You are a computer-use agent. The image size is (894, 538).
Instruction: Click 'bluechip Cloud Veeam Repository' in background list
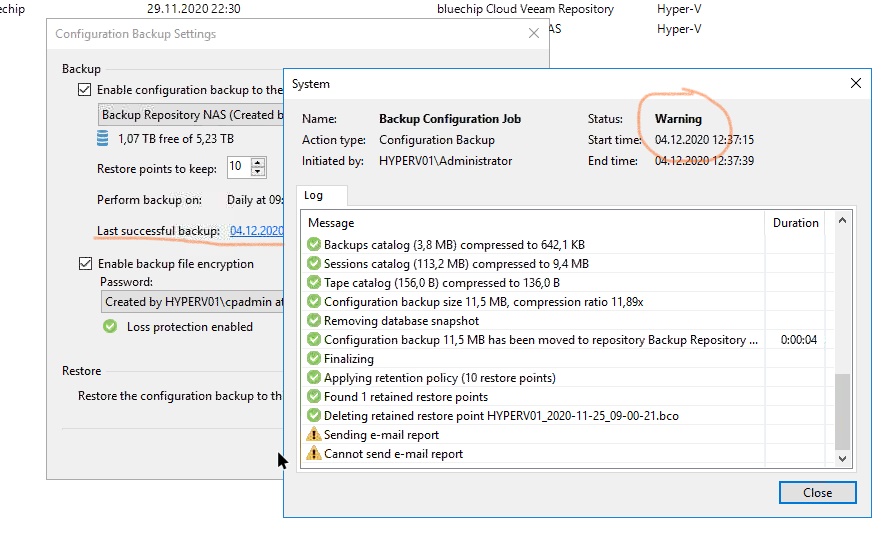(x=525, y=9)
